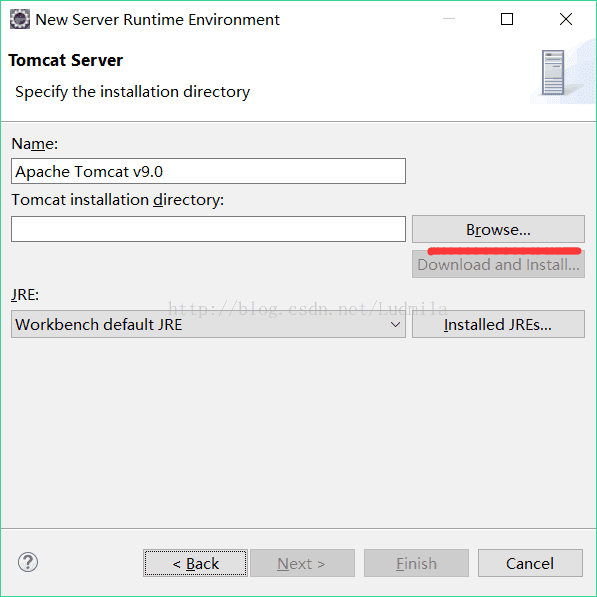Click the 'Tomcat installation directory:' label
Image resolution: width=597 pixels, height=597 pixels.
(x=118, y=200)
